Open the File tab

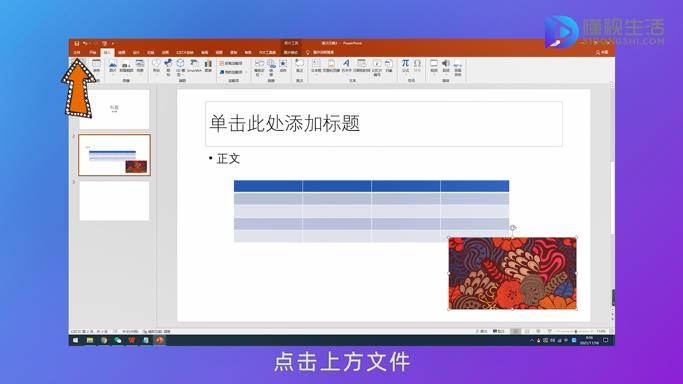(x=77, y=52)
